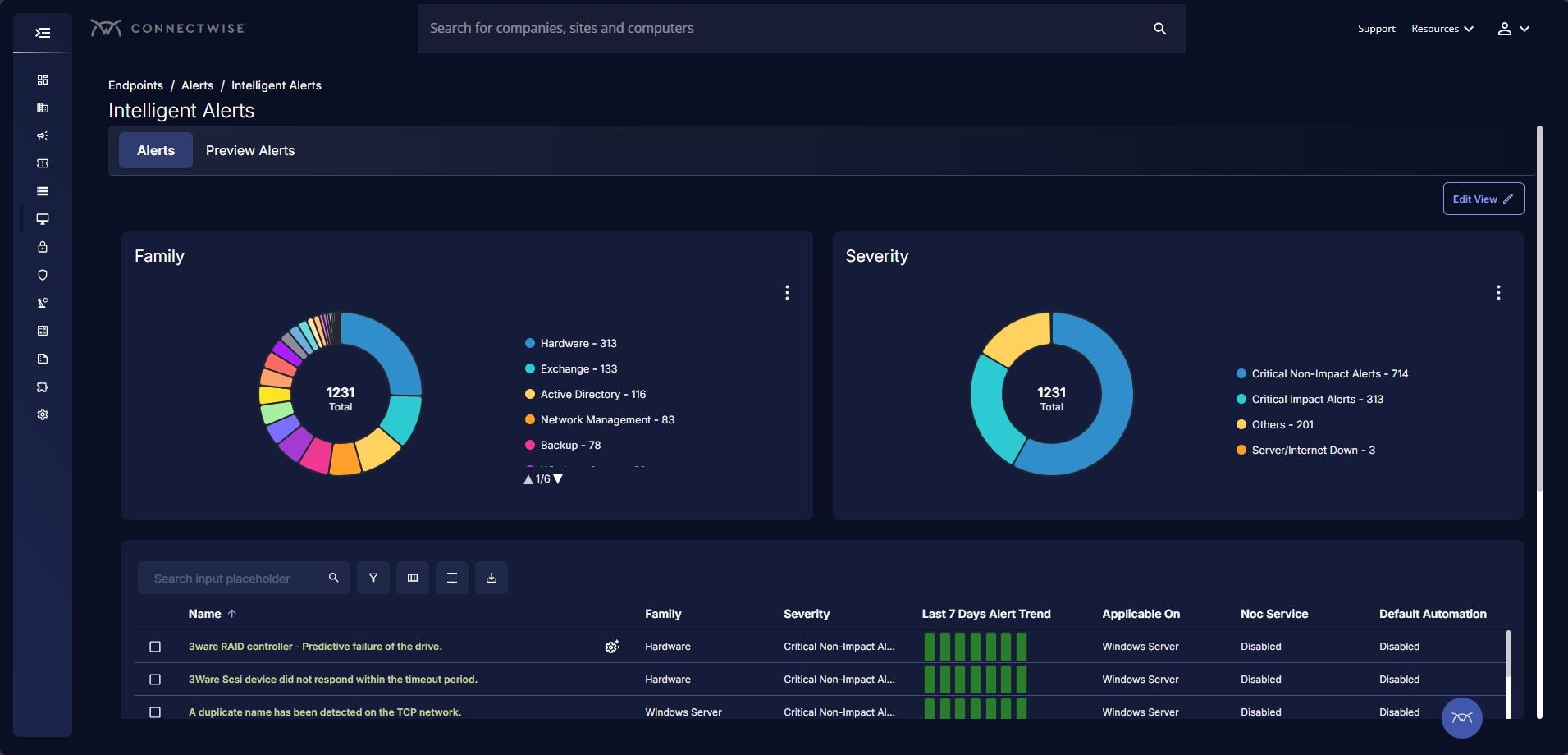Open the column chooser icon
Image resolution: width=1568 pixels, height=755 pixels.
click(x=413, y=578)
